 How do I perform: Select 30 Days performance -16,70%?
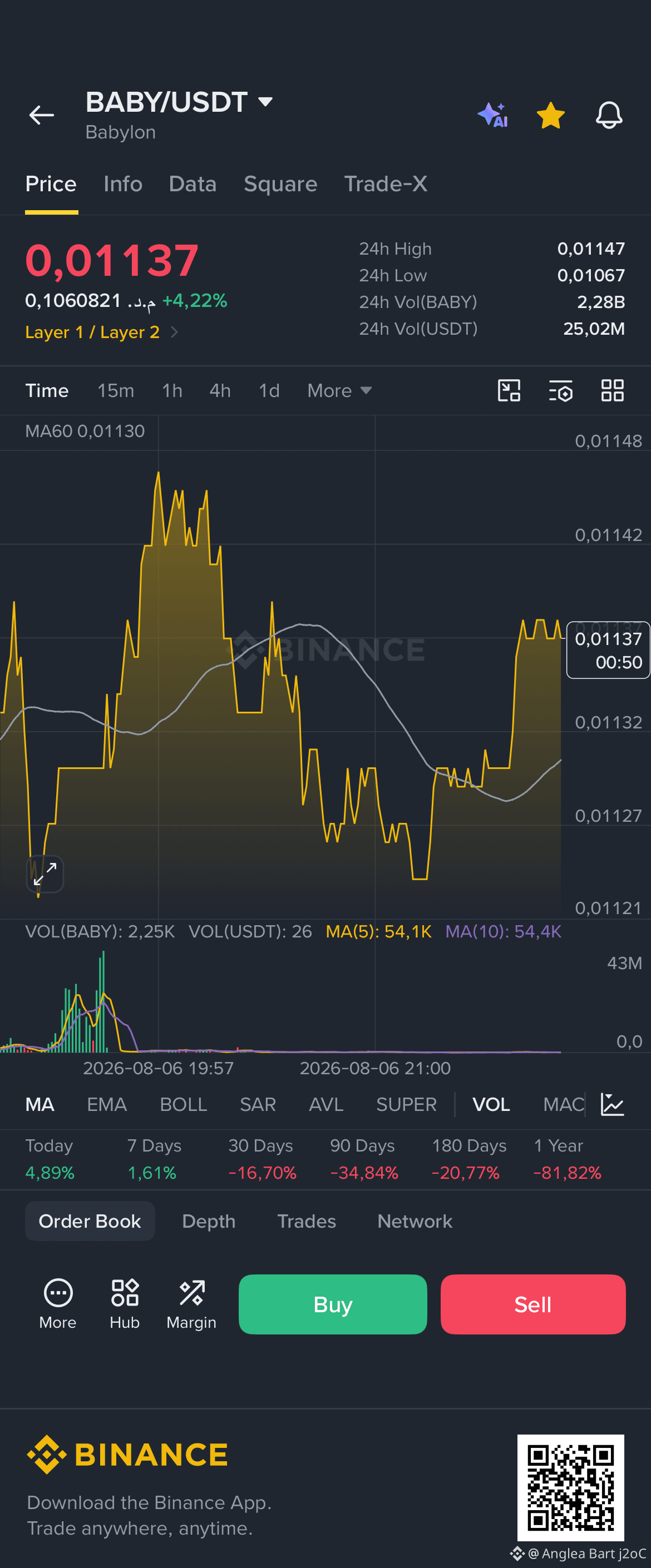pos(262,1159)
